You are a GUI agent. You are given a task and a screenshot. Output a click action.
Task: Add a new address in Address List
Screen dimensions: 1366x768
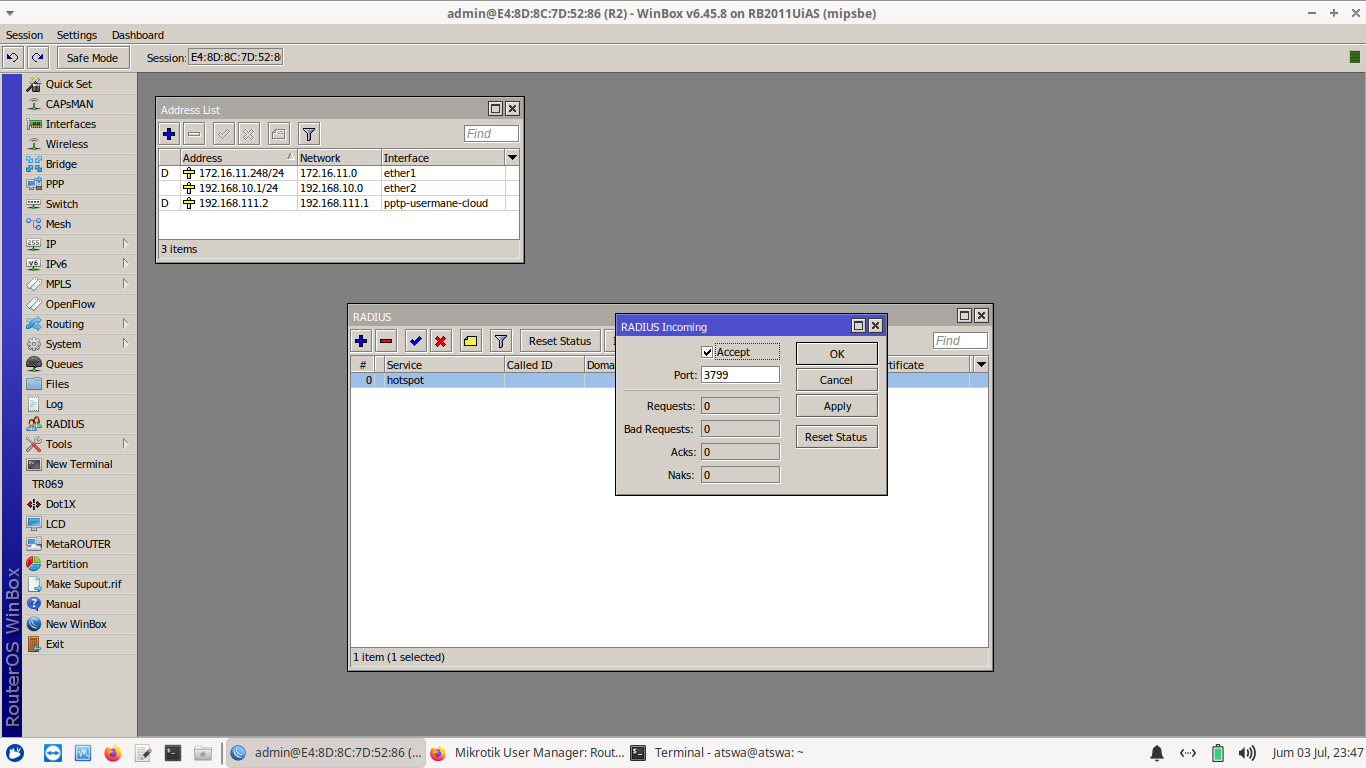click(169, 134)
